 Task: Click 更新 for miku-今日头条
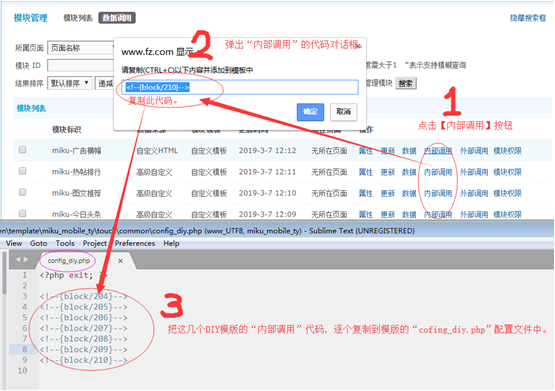(x=388, y=214)
